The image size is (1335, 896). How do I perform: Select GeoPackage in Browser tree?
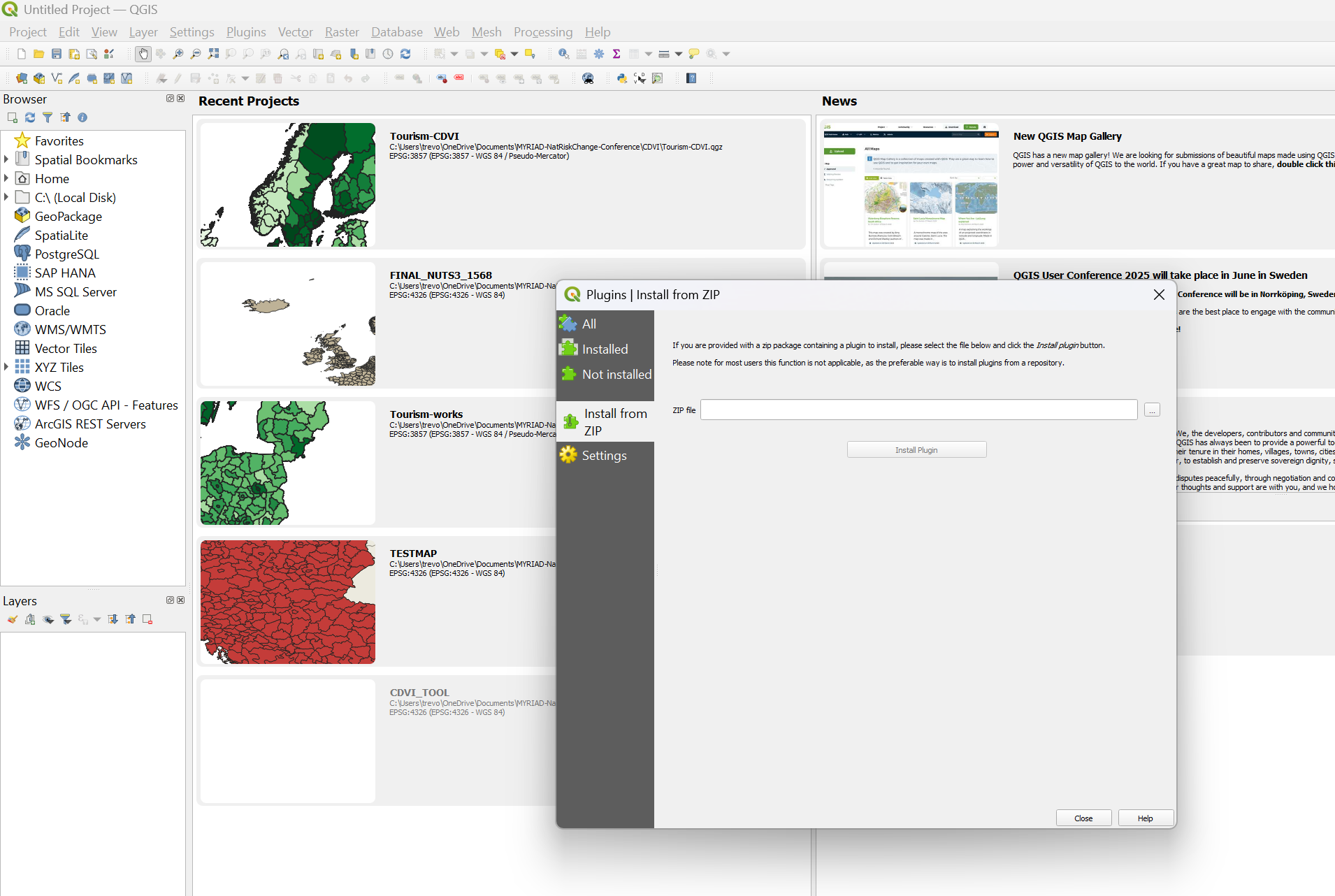pyautogui.click(x=68, y=216)
